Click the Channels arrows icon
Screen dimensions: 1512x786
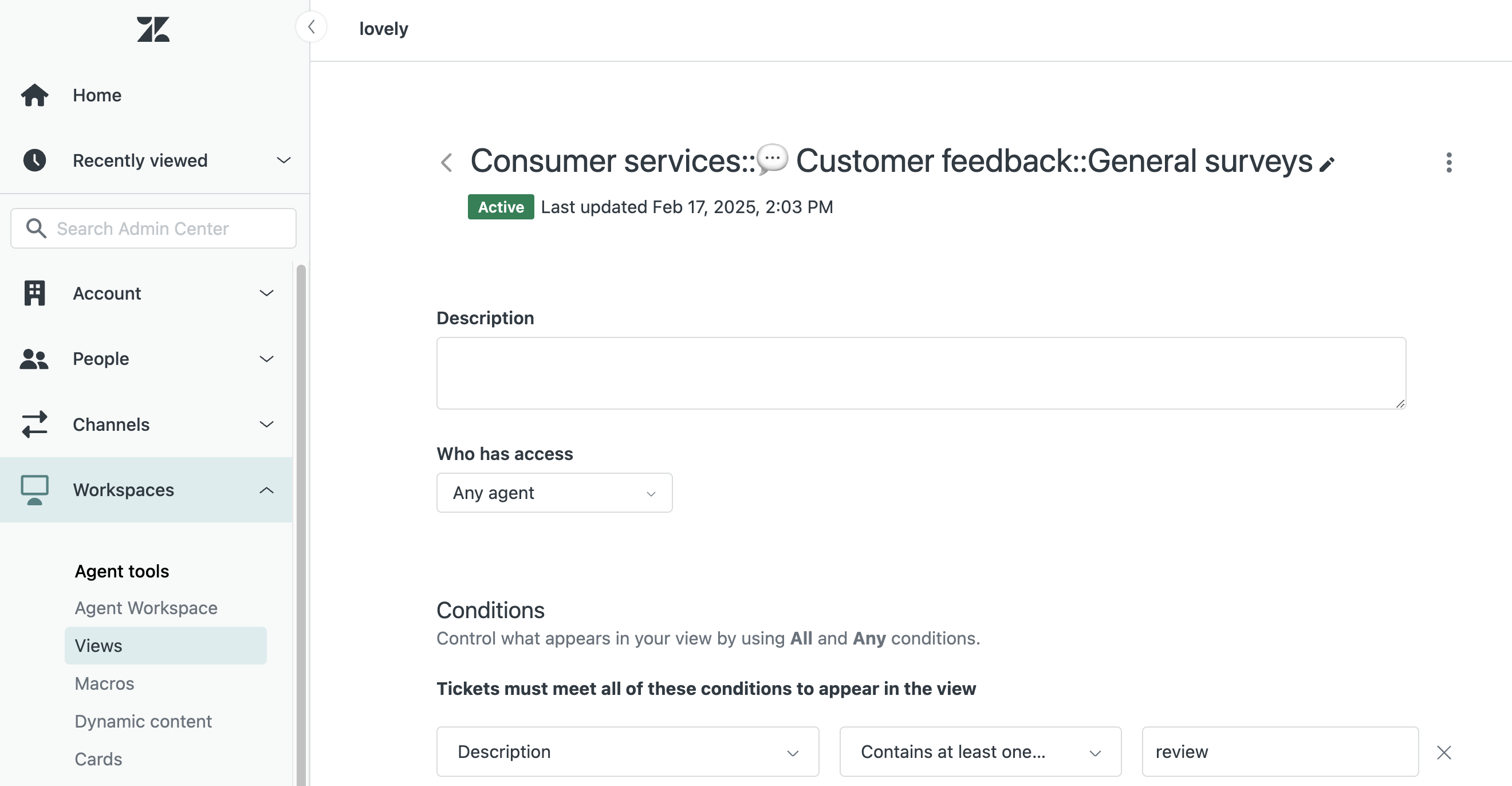coord(34,424)
